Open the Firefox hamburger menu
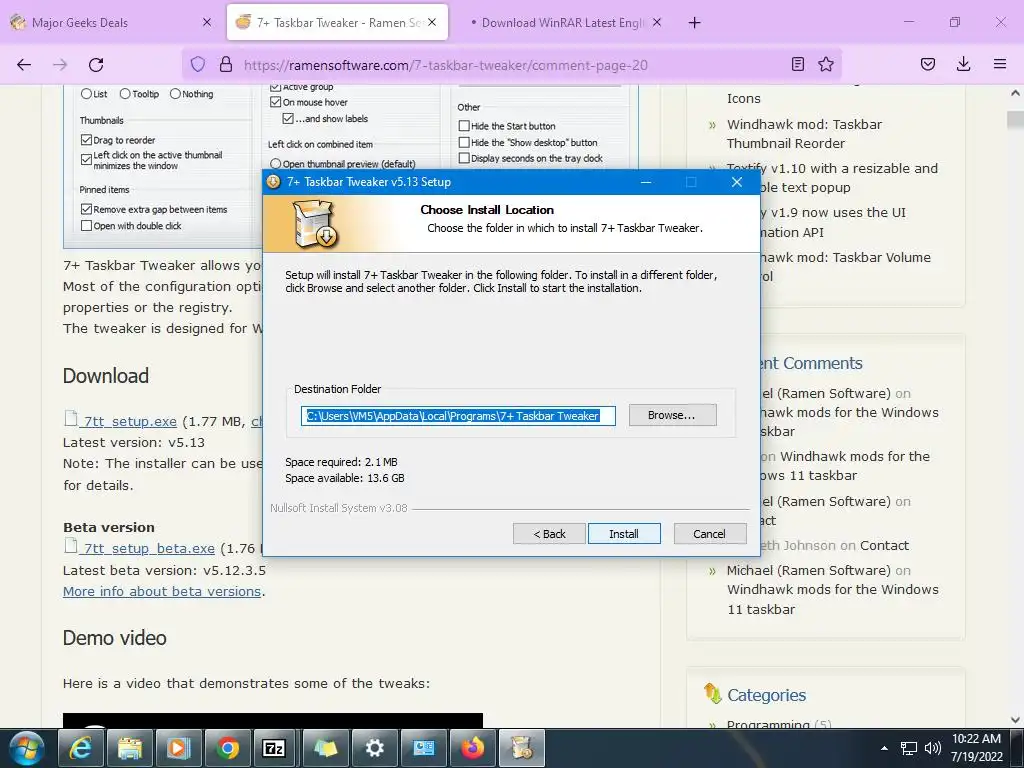The width and height of the screenshot is (1024, 768). coord(1000,64)
